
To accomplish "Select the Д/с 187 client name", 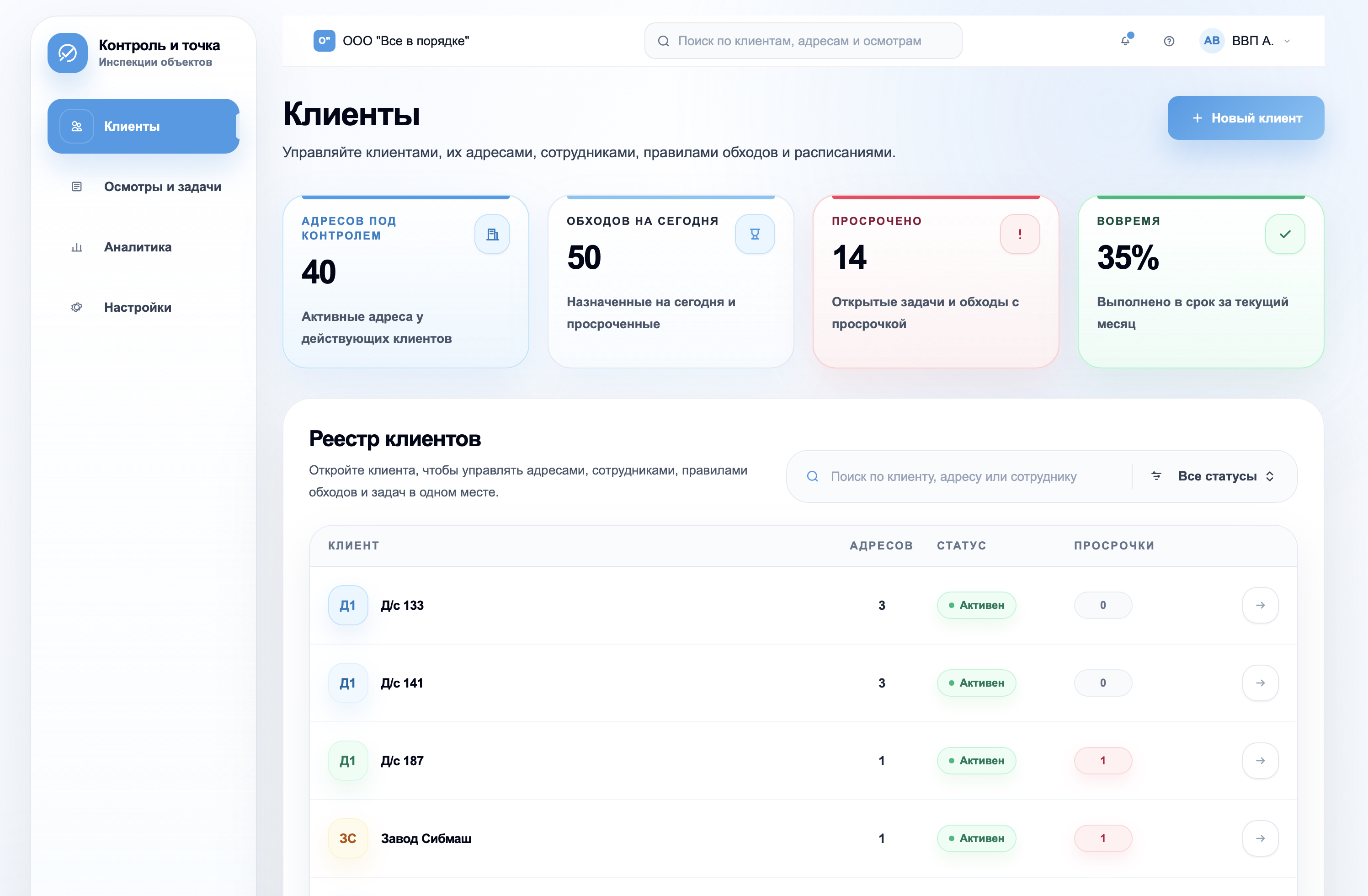I will [402, 760].
